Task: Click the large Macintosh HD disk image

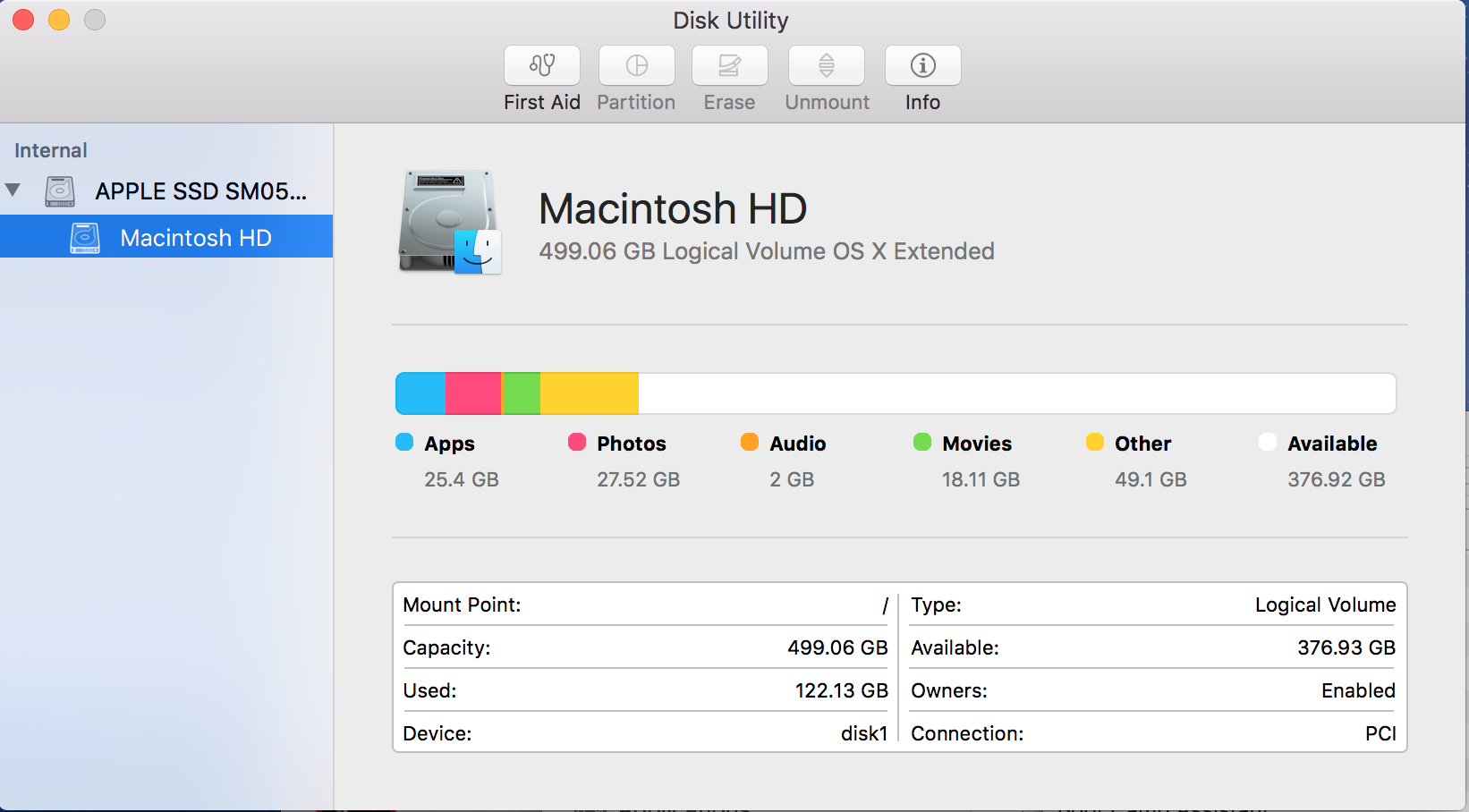Action: pos(450,222)
